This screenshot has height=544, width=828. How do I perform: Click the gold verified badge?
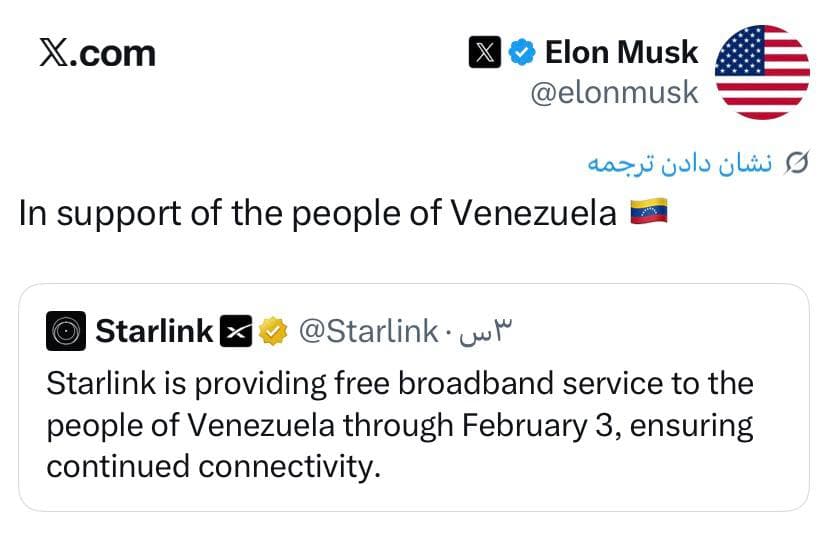click(272, 331)
